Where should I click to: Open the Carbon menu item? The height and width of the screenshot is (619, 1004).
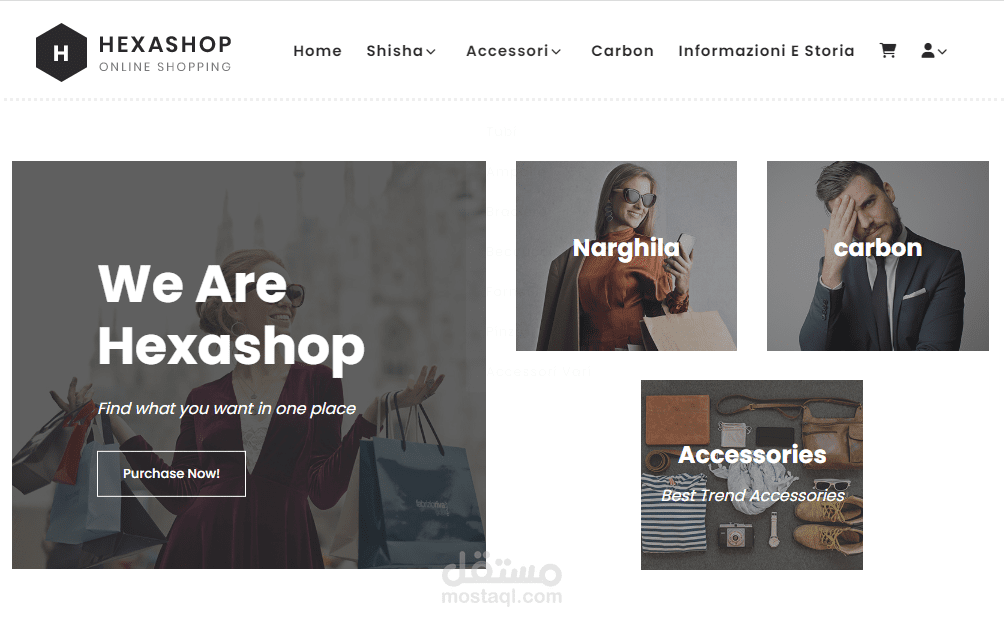[x=622, y=51]
